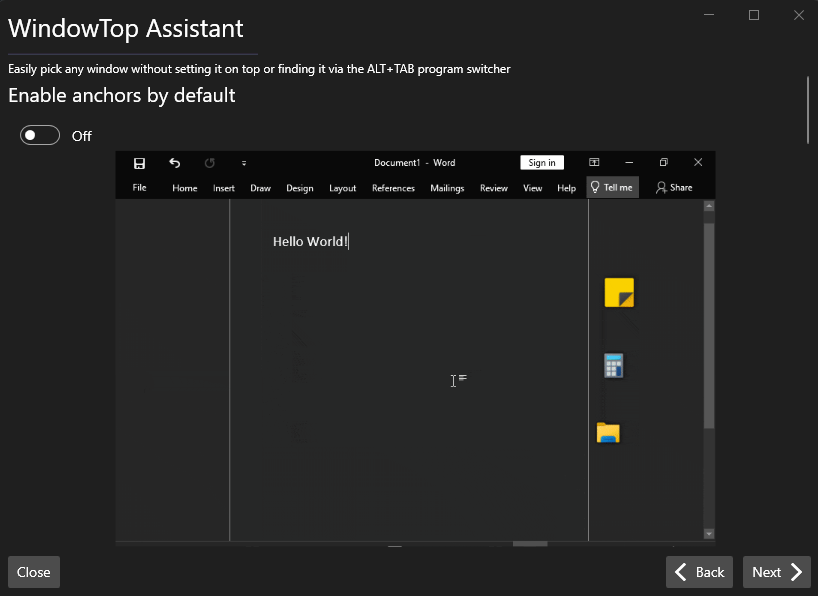Switch to the Mailings tab
The height and width of the screenshot is (596, 818).
point(447,188)
